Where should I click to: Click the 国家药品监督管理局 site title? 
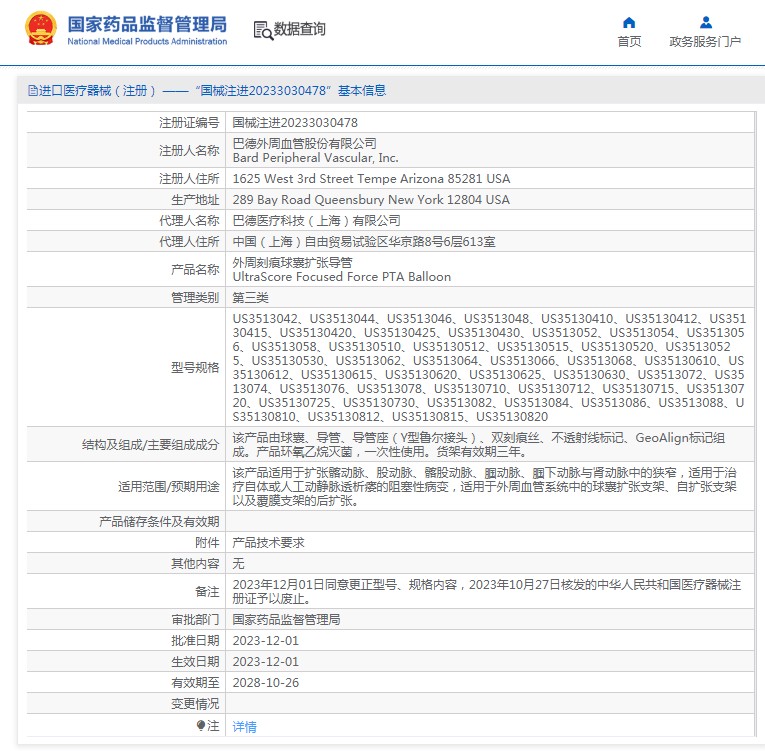(146, 24)
